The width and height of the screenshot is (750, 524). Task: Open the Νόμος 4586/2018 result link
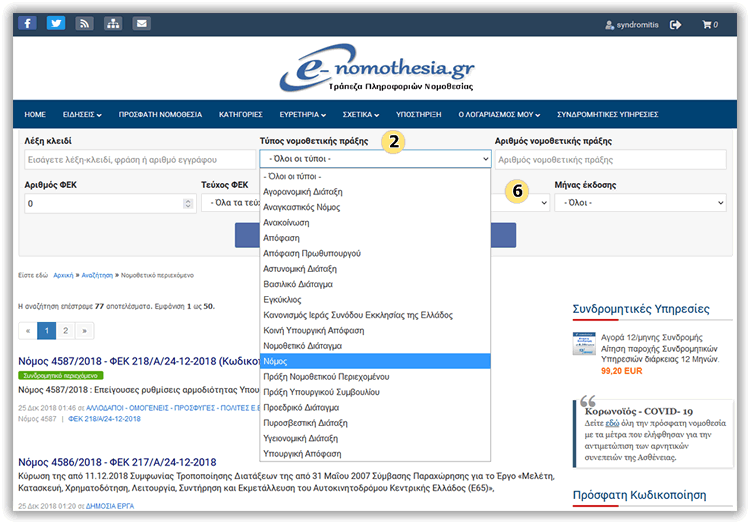[x=117, y=462]
